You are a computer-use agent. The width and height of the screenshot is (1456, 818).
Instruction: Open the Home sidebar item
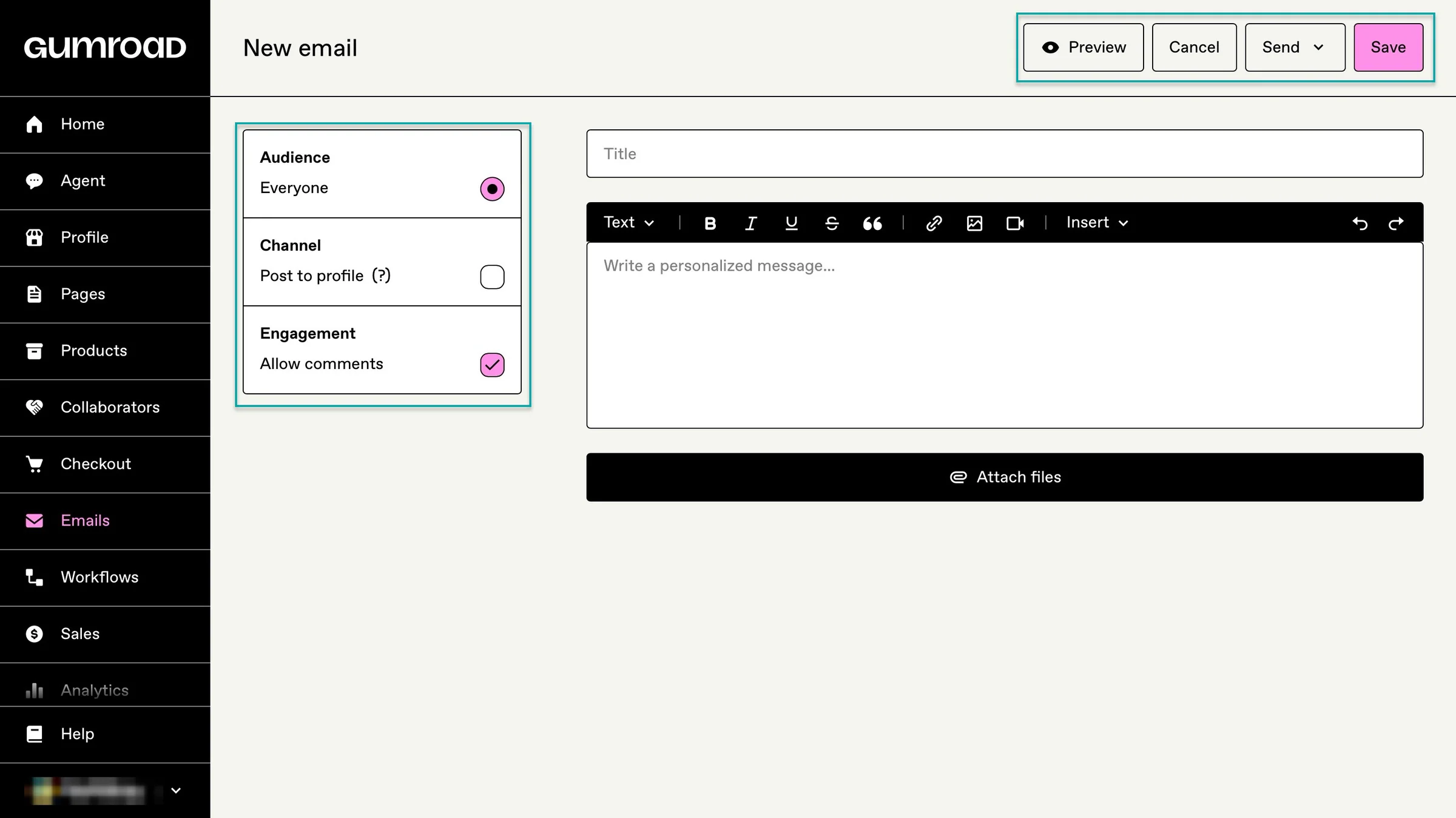pos(105,124)
